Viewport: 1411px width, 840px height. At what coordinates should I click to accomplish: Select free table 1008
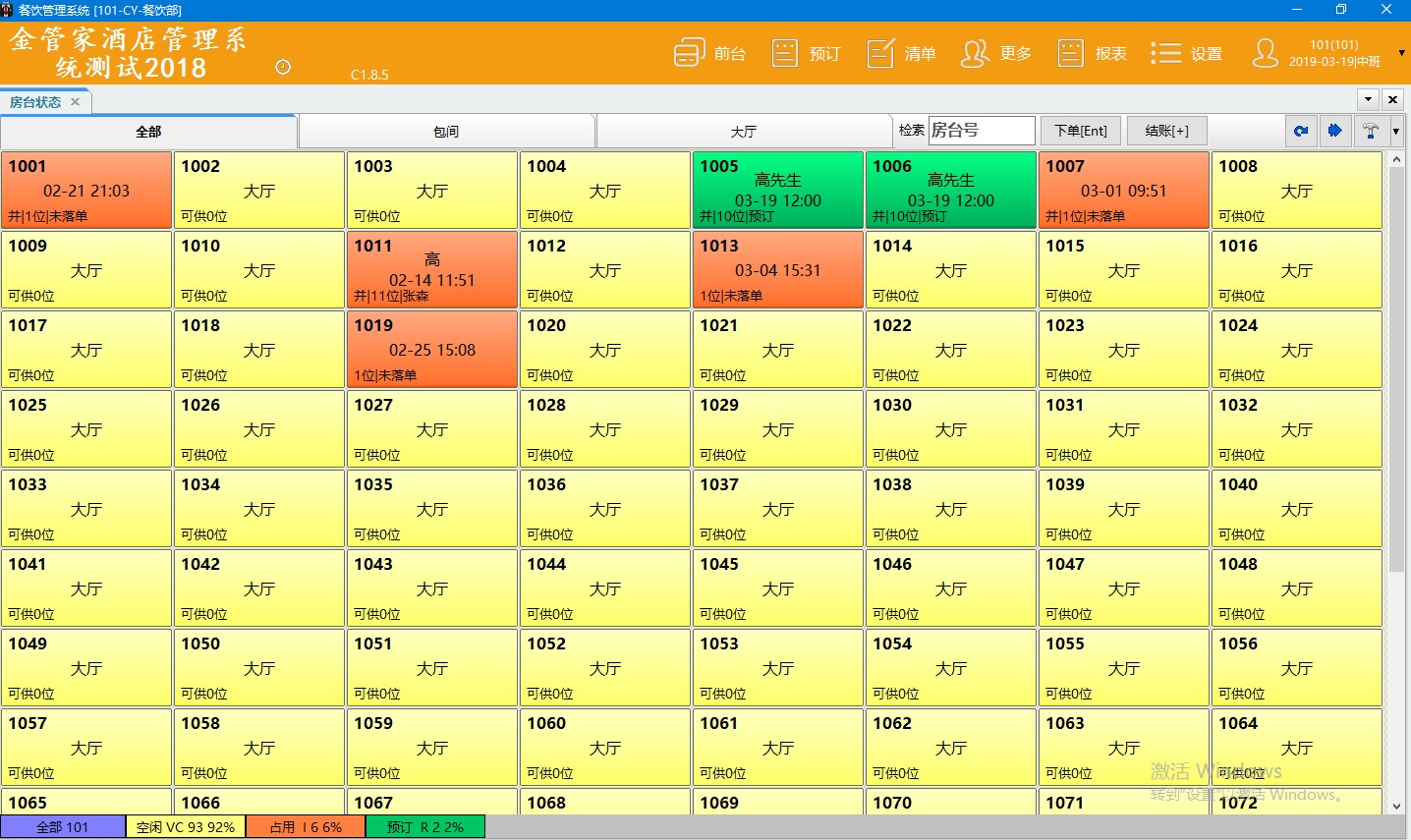(x=1297, y=191)
